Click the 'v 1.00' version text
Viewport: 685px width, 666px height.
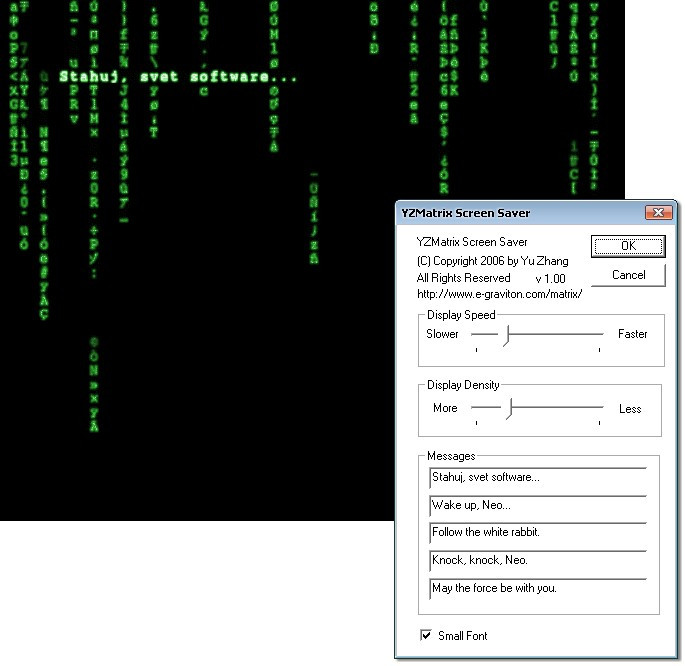[550, 279]
